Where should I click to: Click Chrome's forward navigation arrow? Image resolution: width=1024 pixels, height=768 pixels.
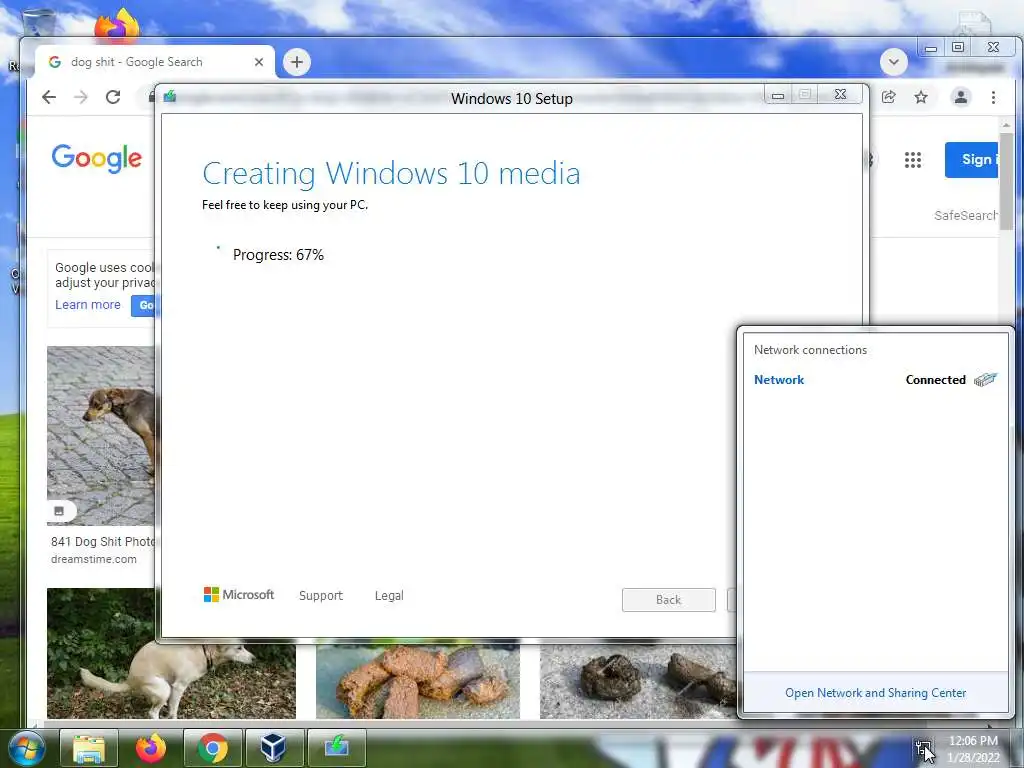[80, 97]
